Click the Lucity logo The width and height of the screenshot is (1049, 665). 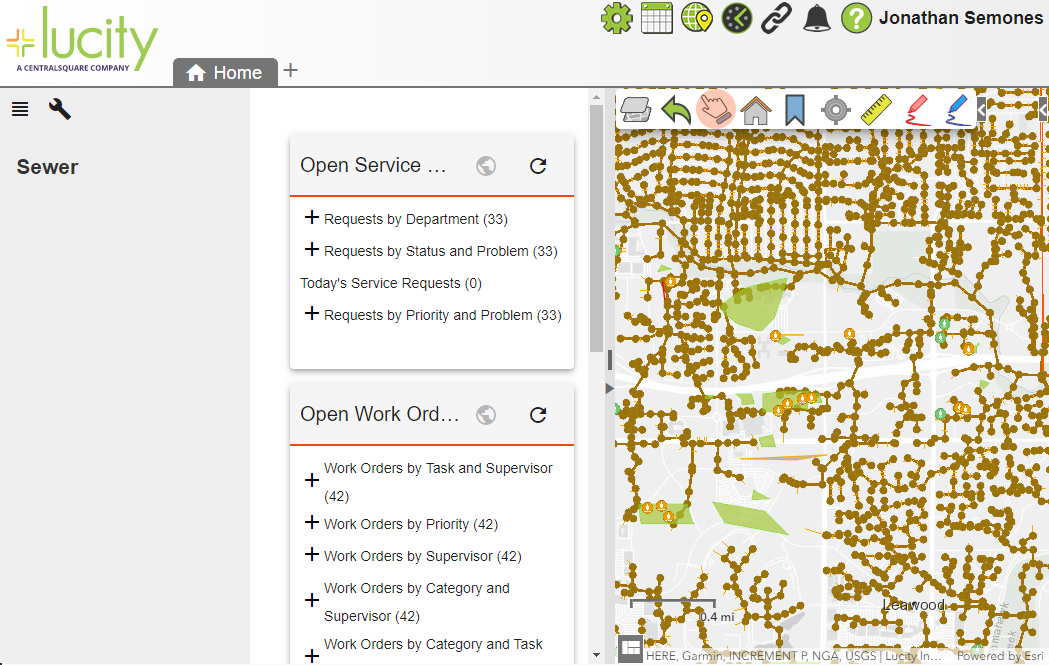(x=82, y=39)
